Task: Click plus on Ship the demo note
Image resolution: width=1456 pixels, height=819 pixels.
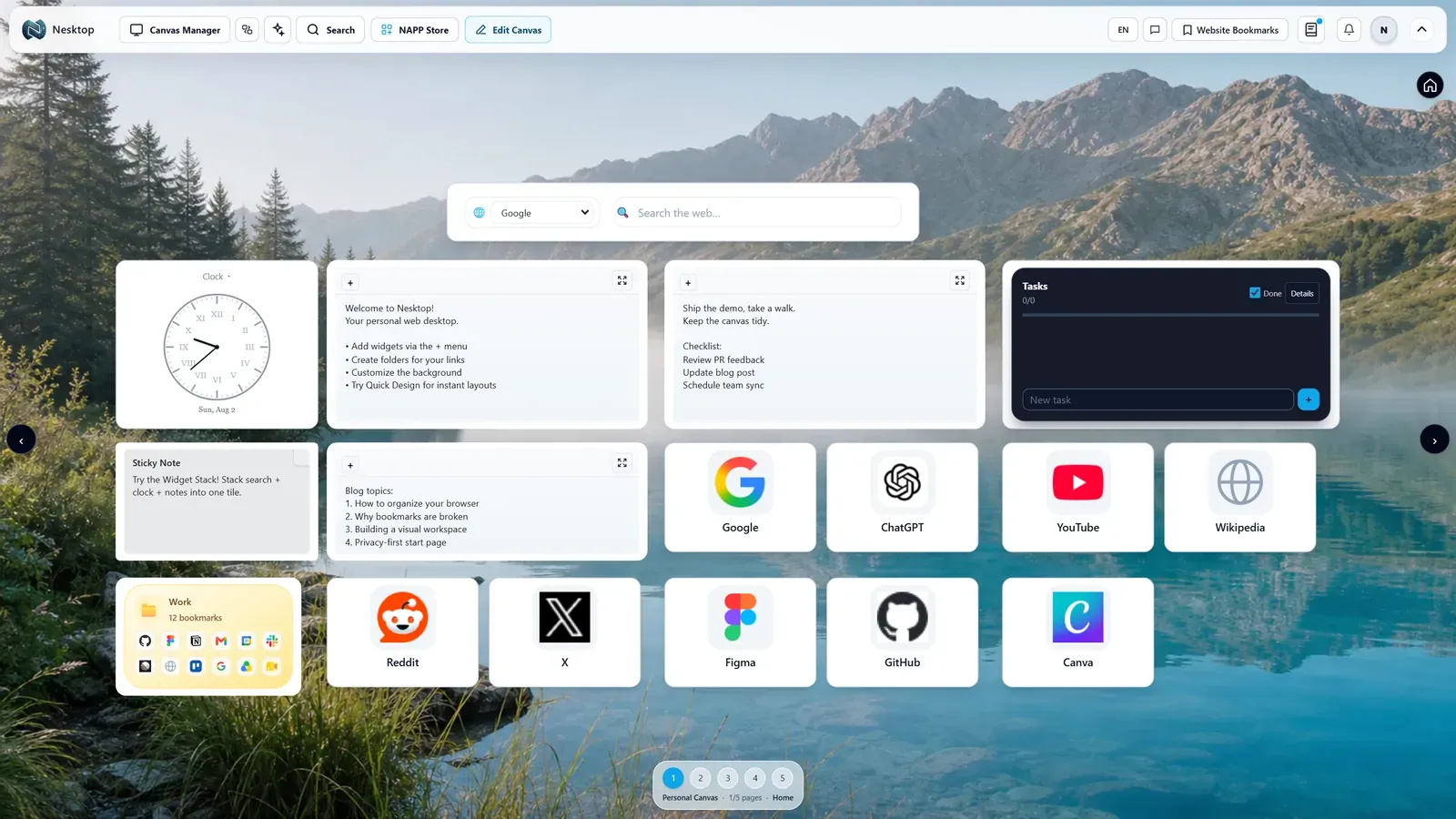Action: [x=688, y=283]
